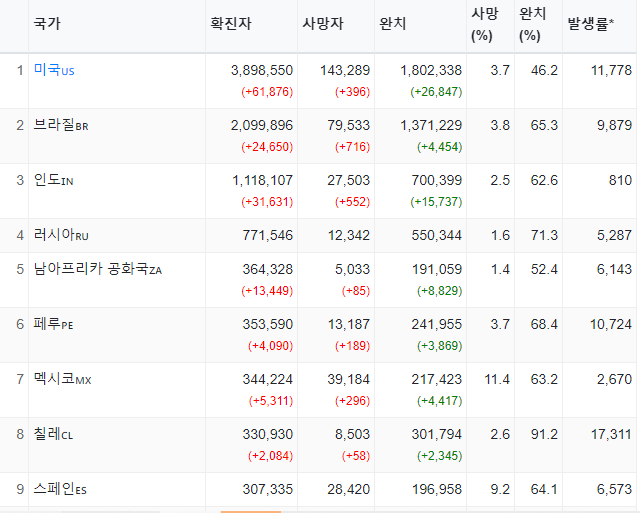Click Mexico's death count 39,184

[349, 380]
